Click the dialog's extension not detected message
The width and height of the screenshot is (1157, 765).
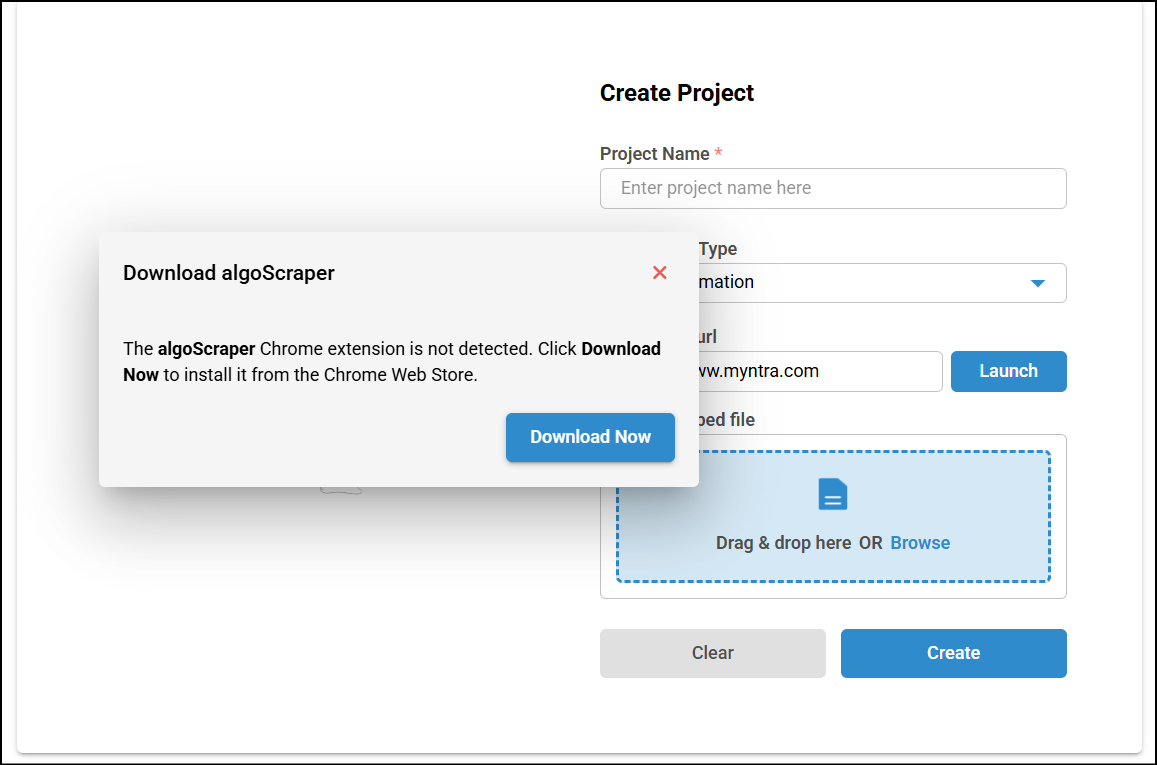[392, 362]
